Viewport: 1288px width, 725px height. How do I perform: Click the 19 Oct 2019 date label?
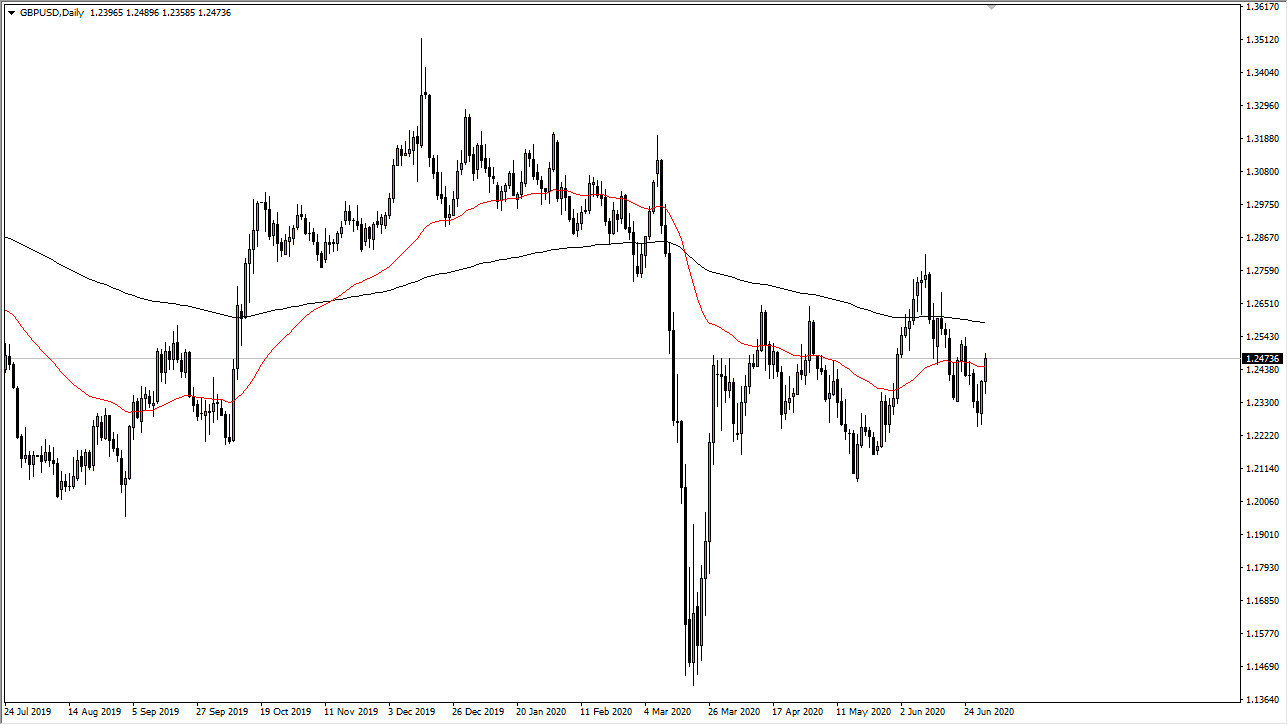pos(285,713)
